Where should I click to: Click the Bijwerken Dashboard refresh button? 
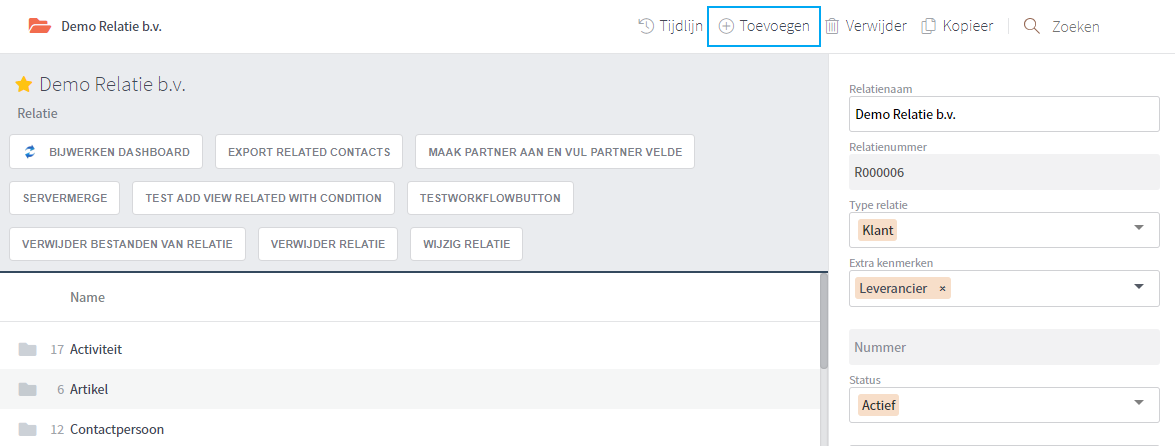[106, 152]
